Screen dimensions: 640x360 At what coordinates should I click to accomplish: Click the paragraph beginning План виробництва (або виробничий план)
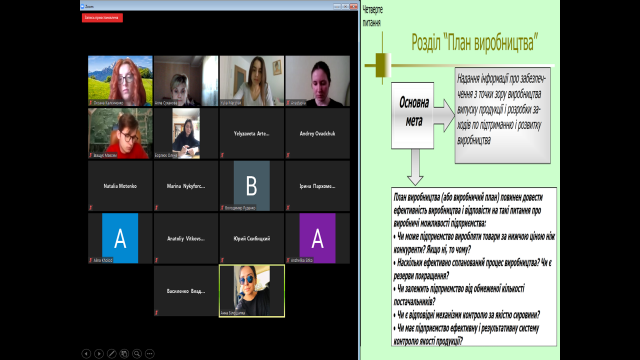(x=469, y=210)
